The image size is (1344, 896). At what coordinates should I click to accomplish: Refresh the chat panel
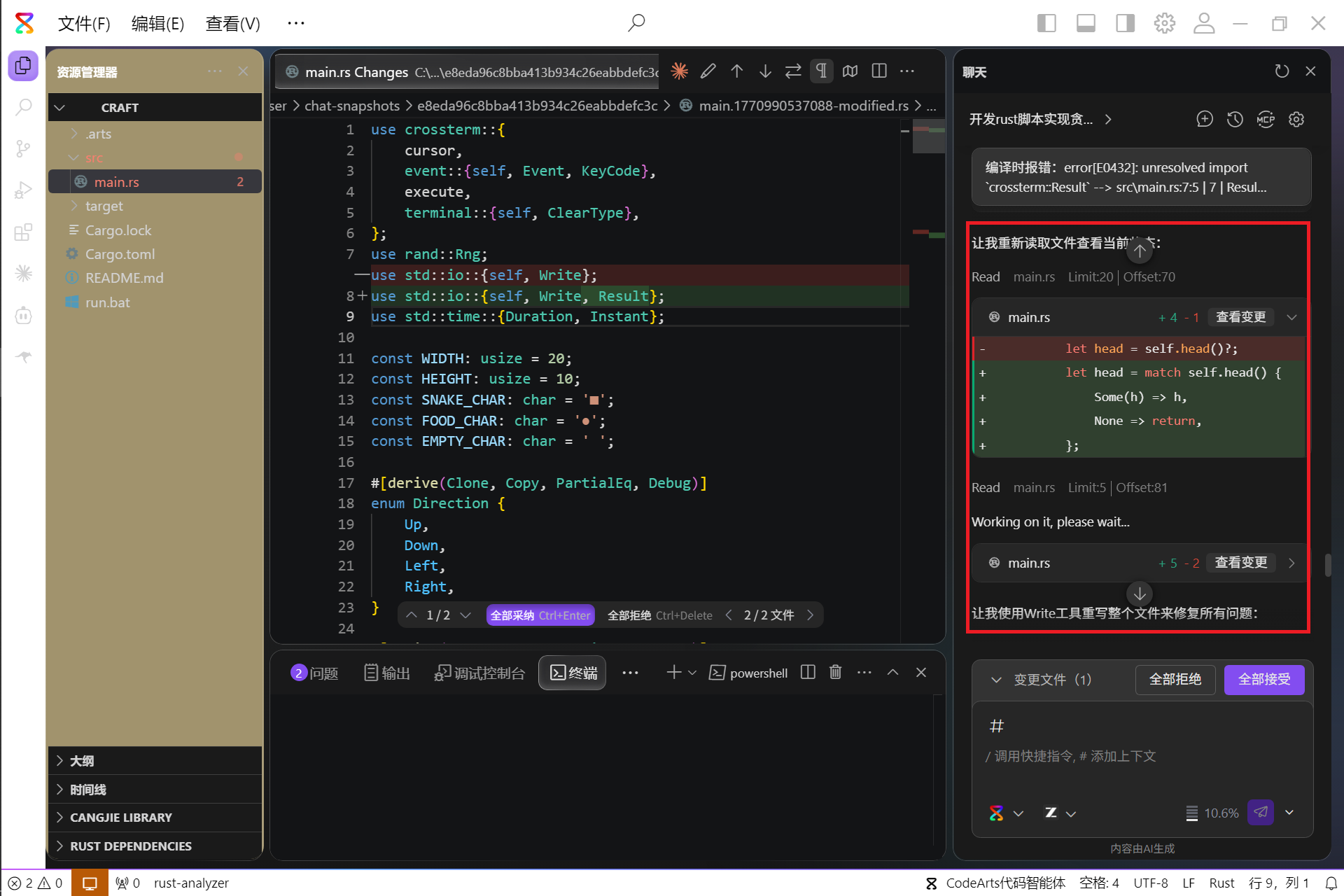point(1281,71)
